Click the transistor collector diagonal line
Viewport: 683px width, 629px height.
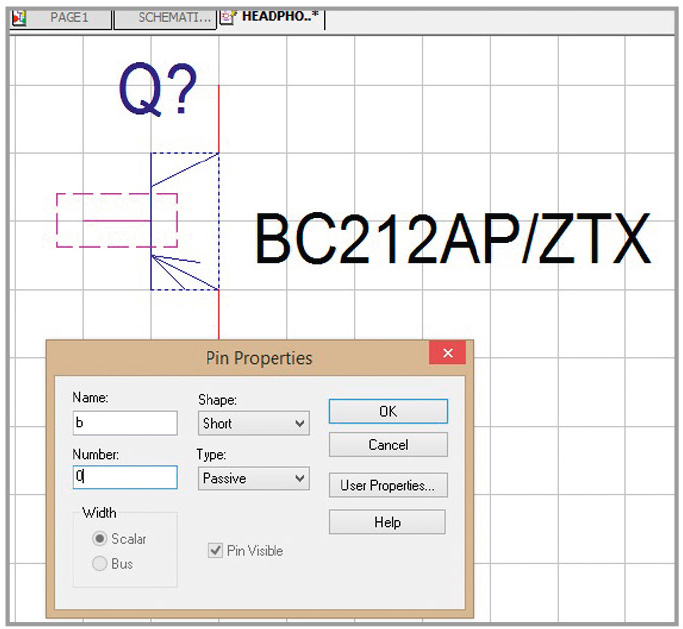pos(185,170)
